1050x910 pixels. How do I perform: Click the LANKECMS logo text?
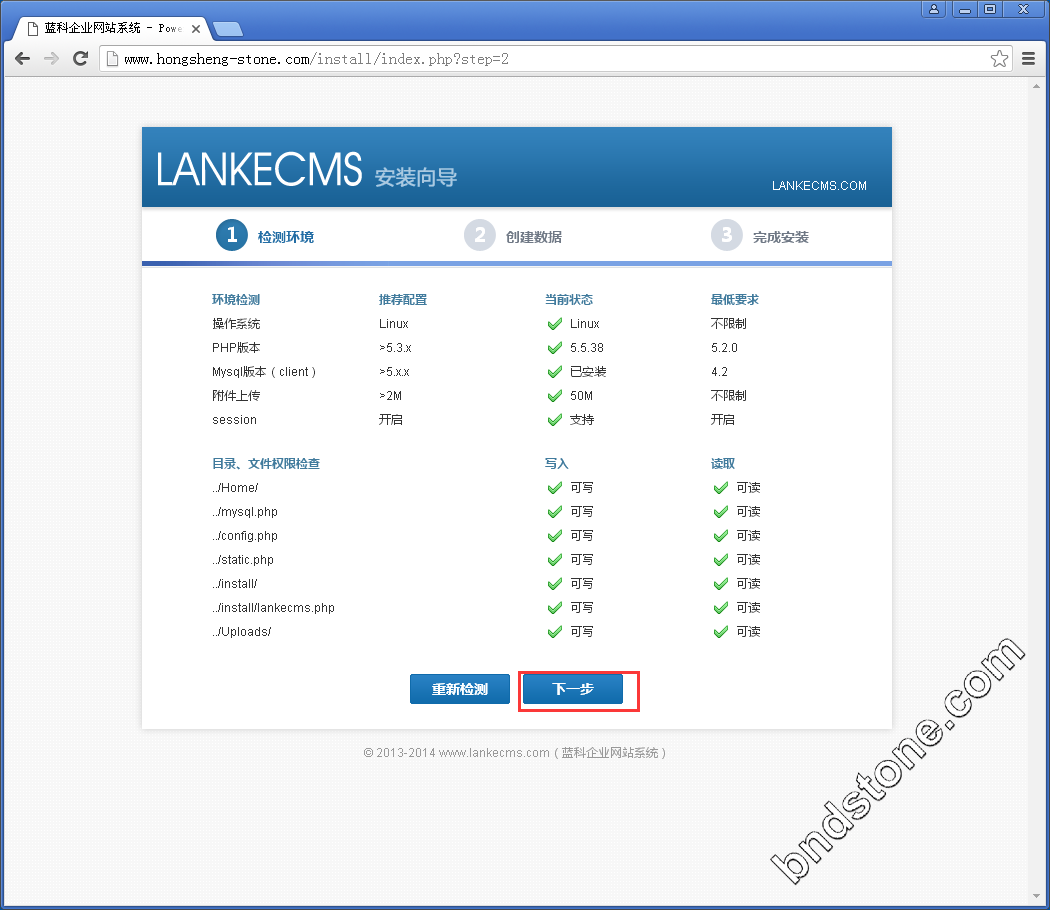tap(258, 169)
